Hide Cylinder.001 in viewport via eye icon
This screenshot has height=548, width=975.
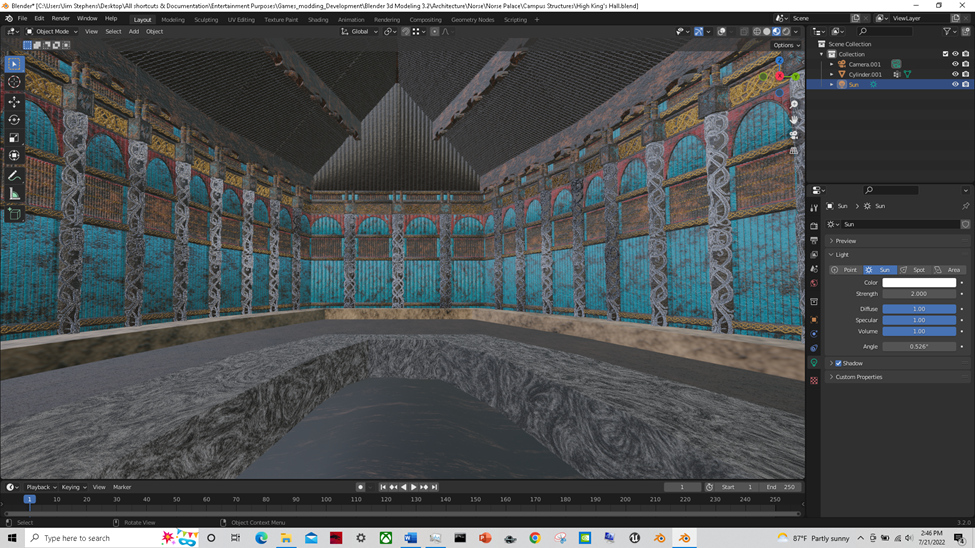click(955, 74)
